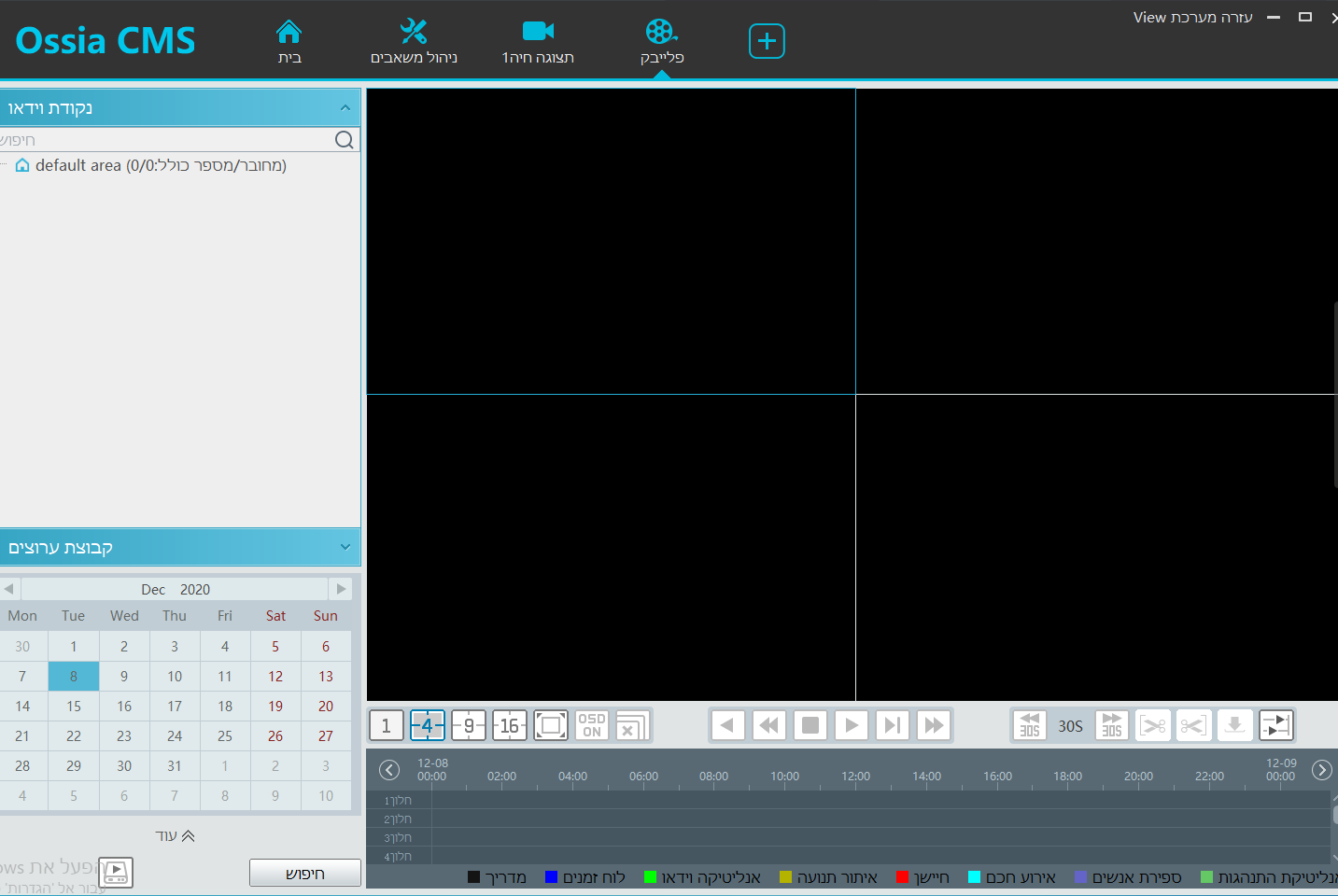This screenshot has width=1338, height=896.
Task: Click the 30S skip interval value
Action: point(1071,725)
